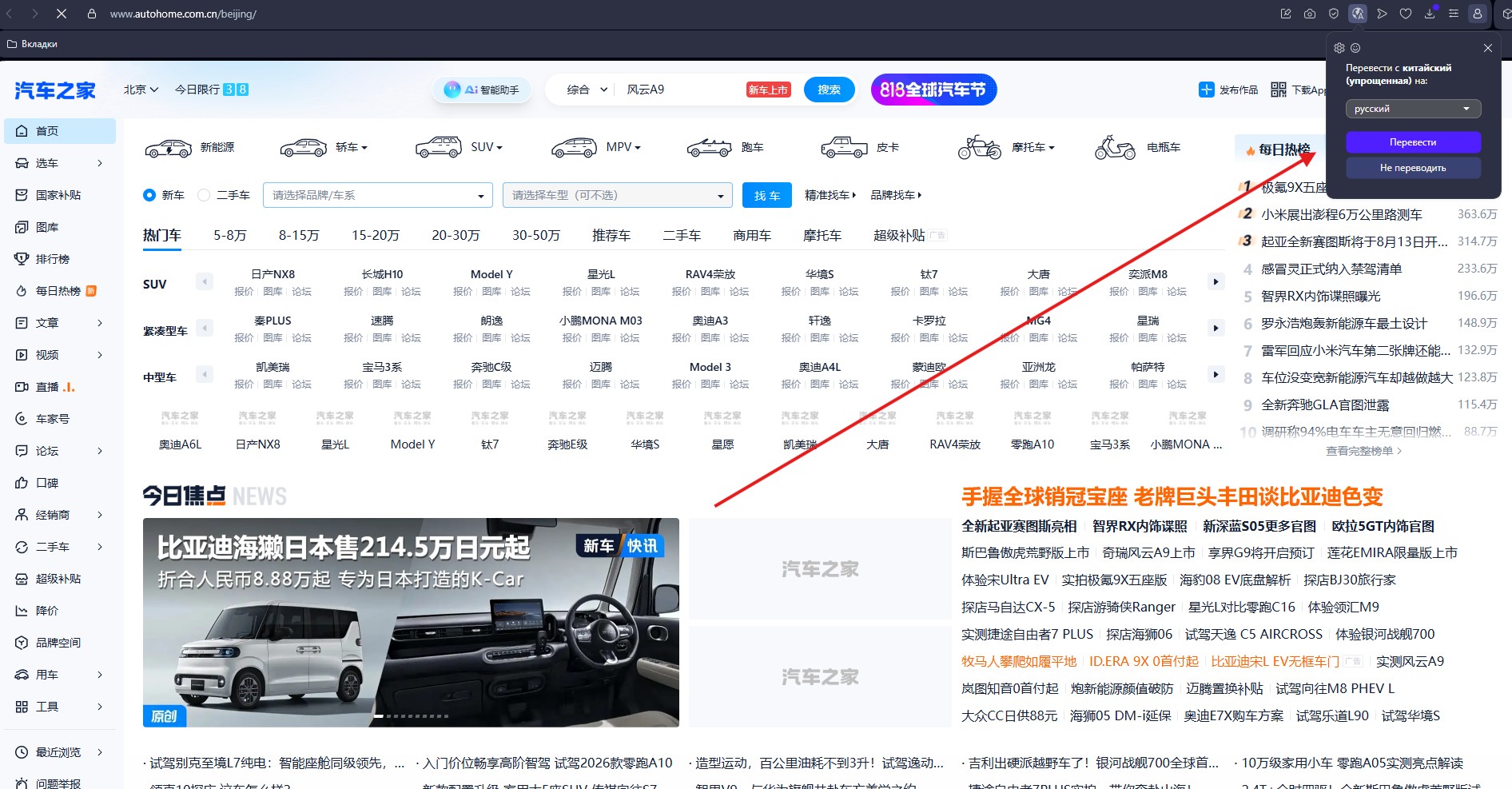Image resolution: width=1512 pixels, height=789 pixels.
Task: Click the 皮卡 pickup truck icon
Action: click(844, 148)
